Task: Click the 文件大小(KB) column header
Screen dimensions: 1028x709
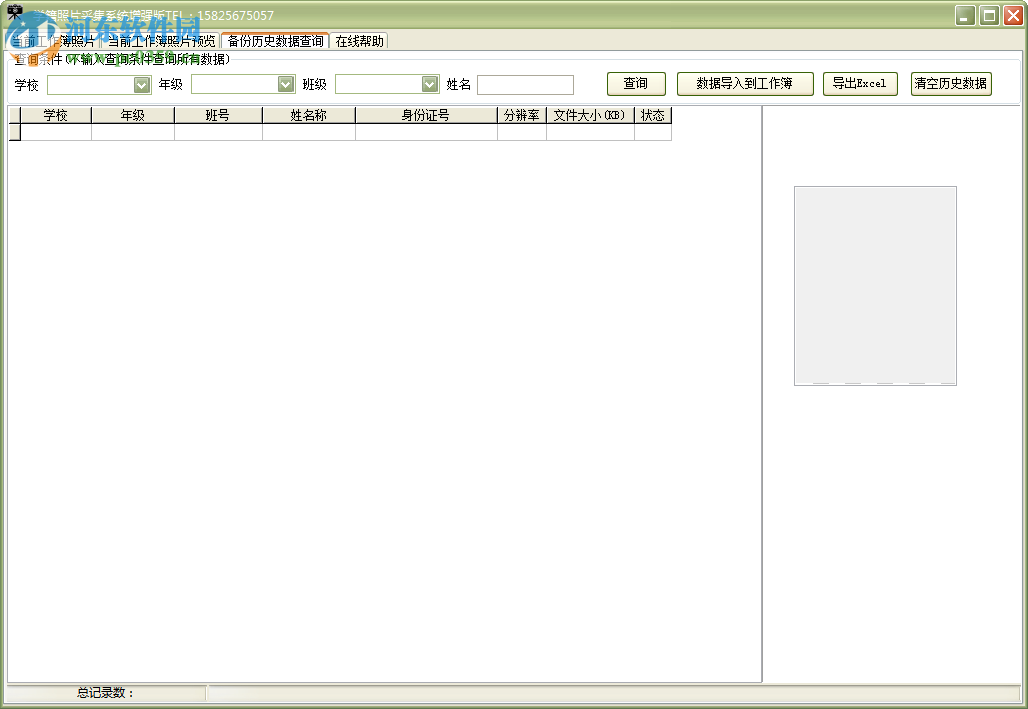Action: click(x=590, y=115)
